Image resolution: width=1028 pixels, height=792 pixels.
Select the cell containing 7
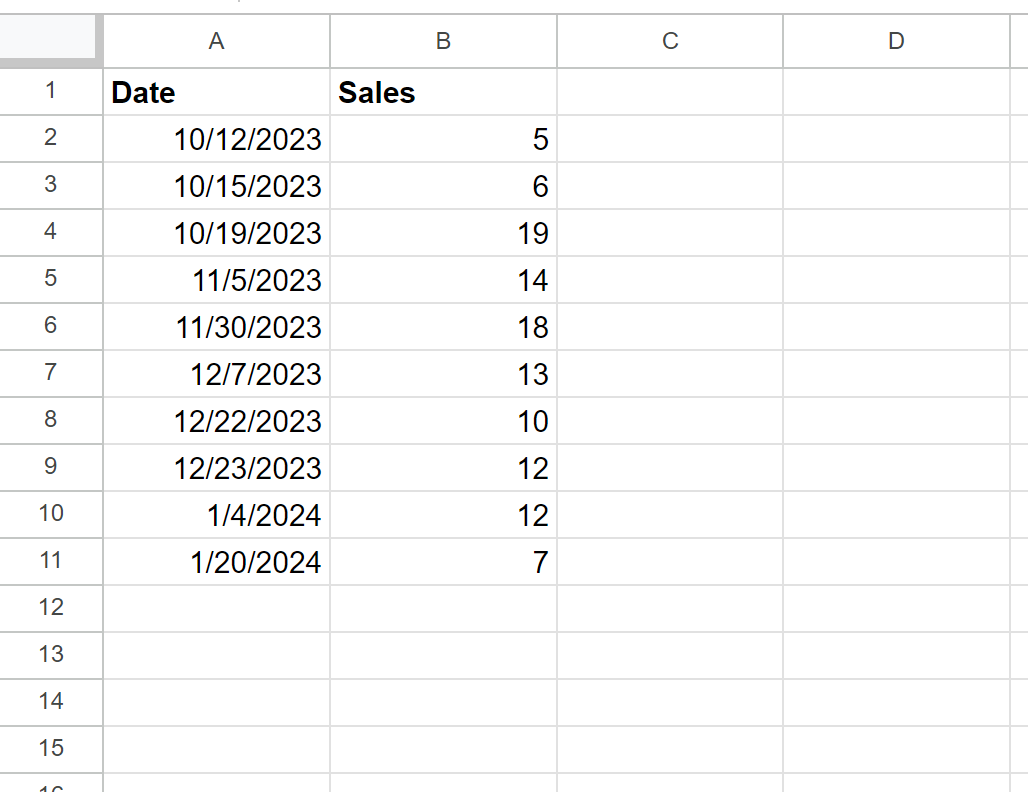tap(443, 562)
